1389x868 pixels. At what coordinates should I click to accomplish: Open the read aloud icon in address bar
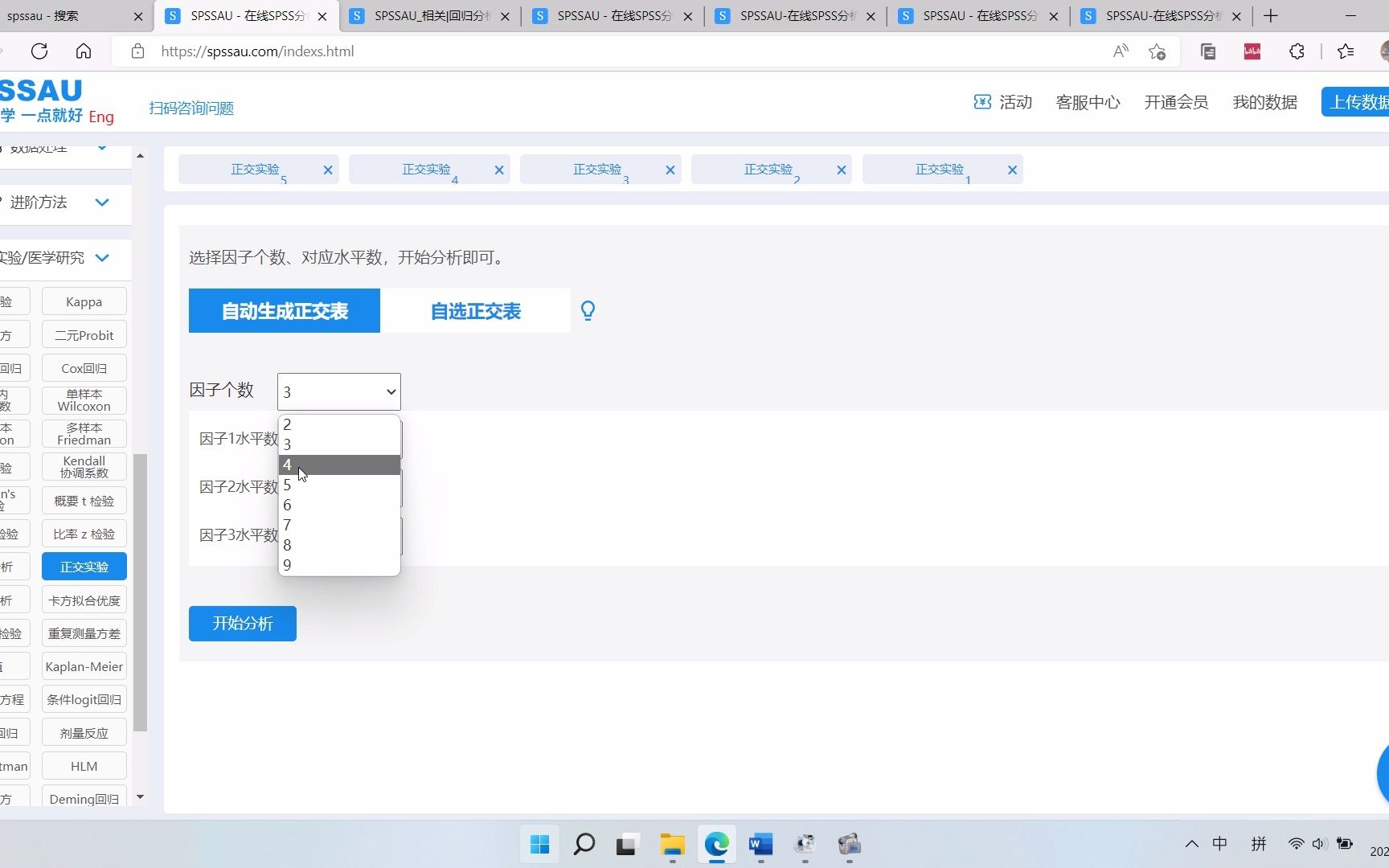(x=1121, y=51)
